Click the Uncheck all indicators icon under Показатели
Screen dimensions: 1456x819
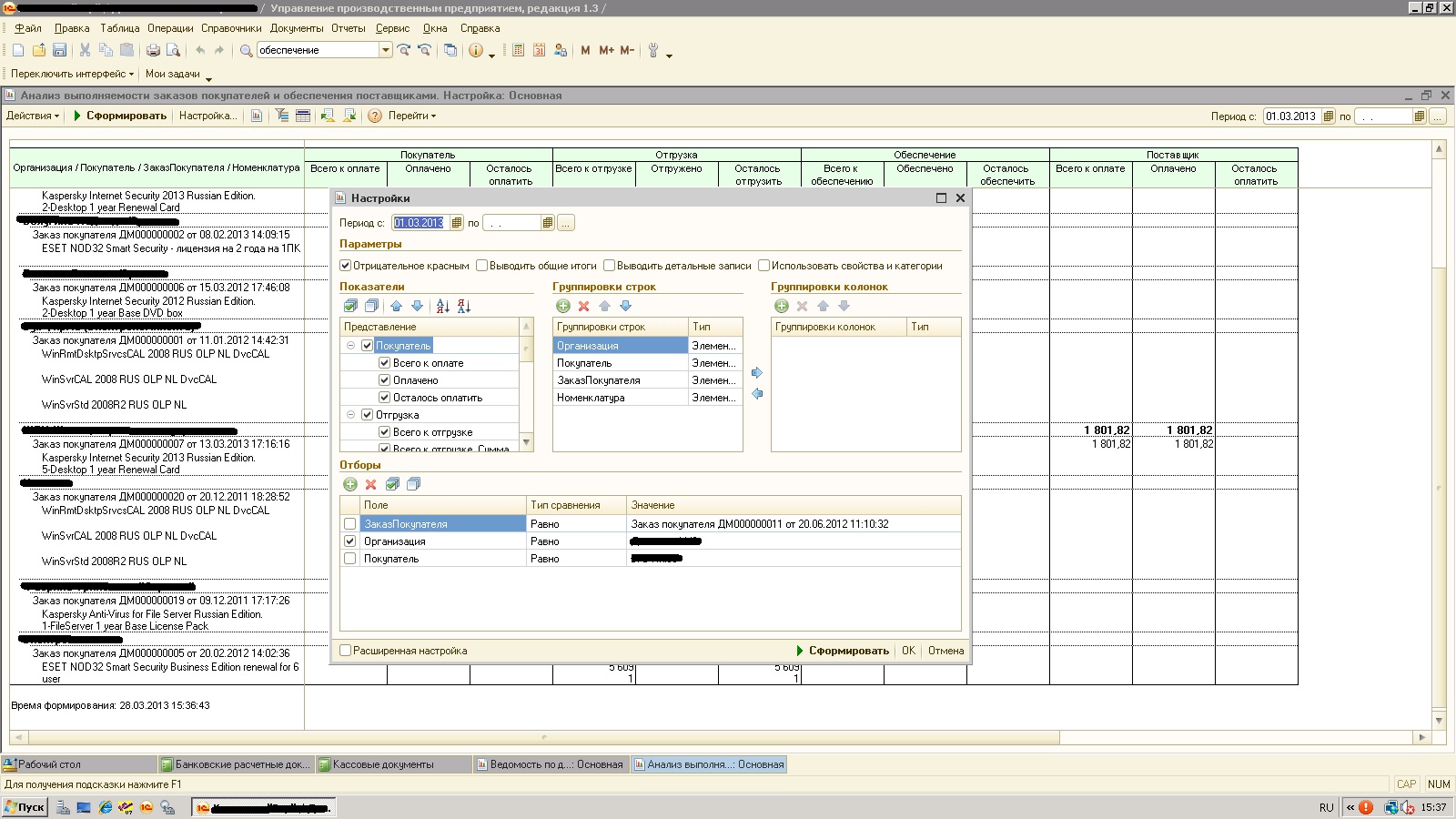click(x=371, y=306)
